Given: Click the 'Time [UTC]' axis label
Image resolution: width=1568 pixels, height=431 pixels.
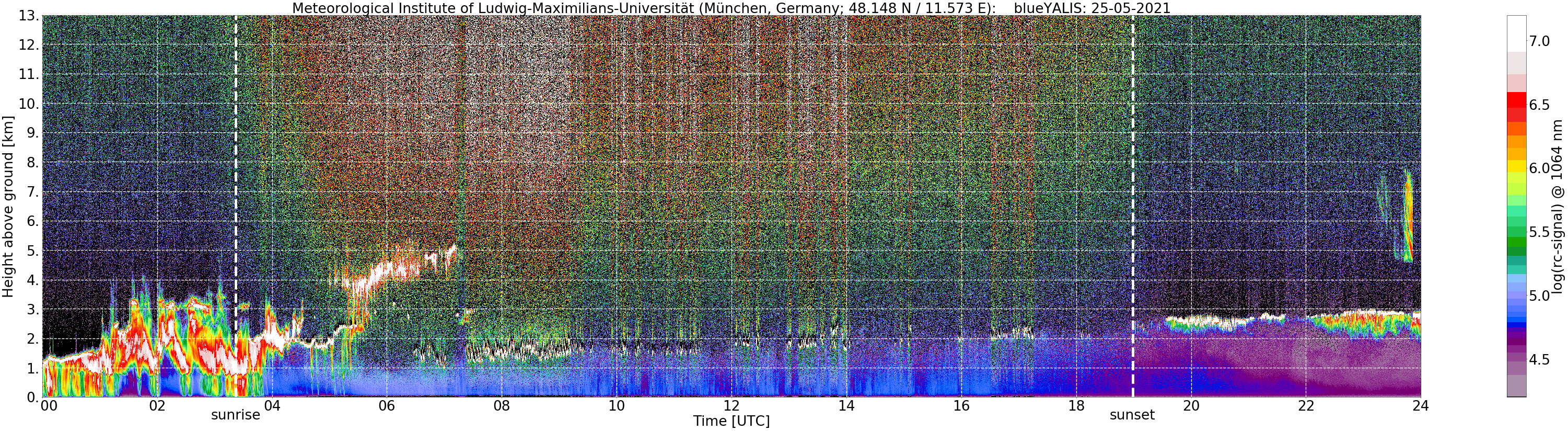Looking at the screenshot, I should coord(731,421).
